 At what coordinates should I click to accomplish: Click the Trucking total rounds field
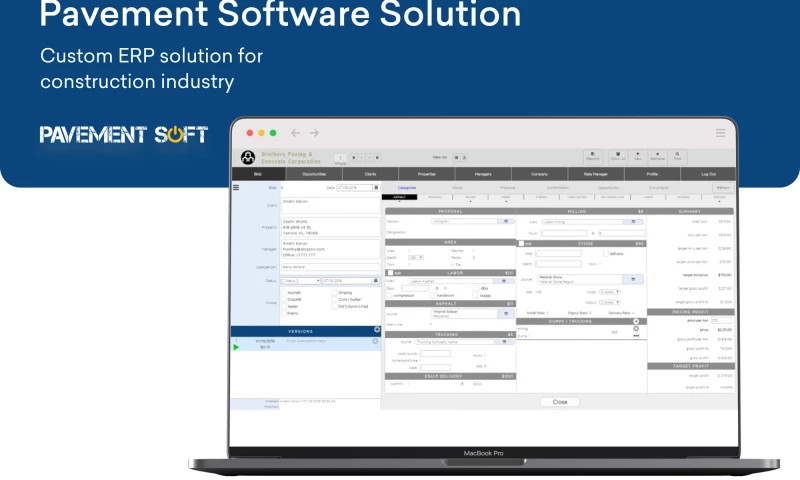tap(435, 353)
